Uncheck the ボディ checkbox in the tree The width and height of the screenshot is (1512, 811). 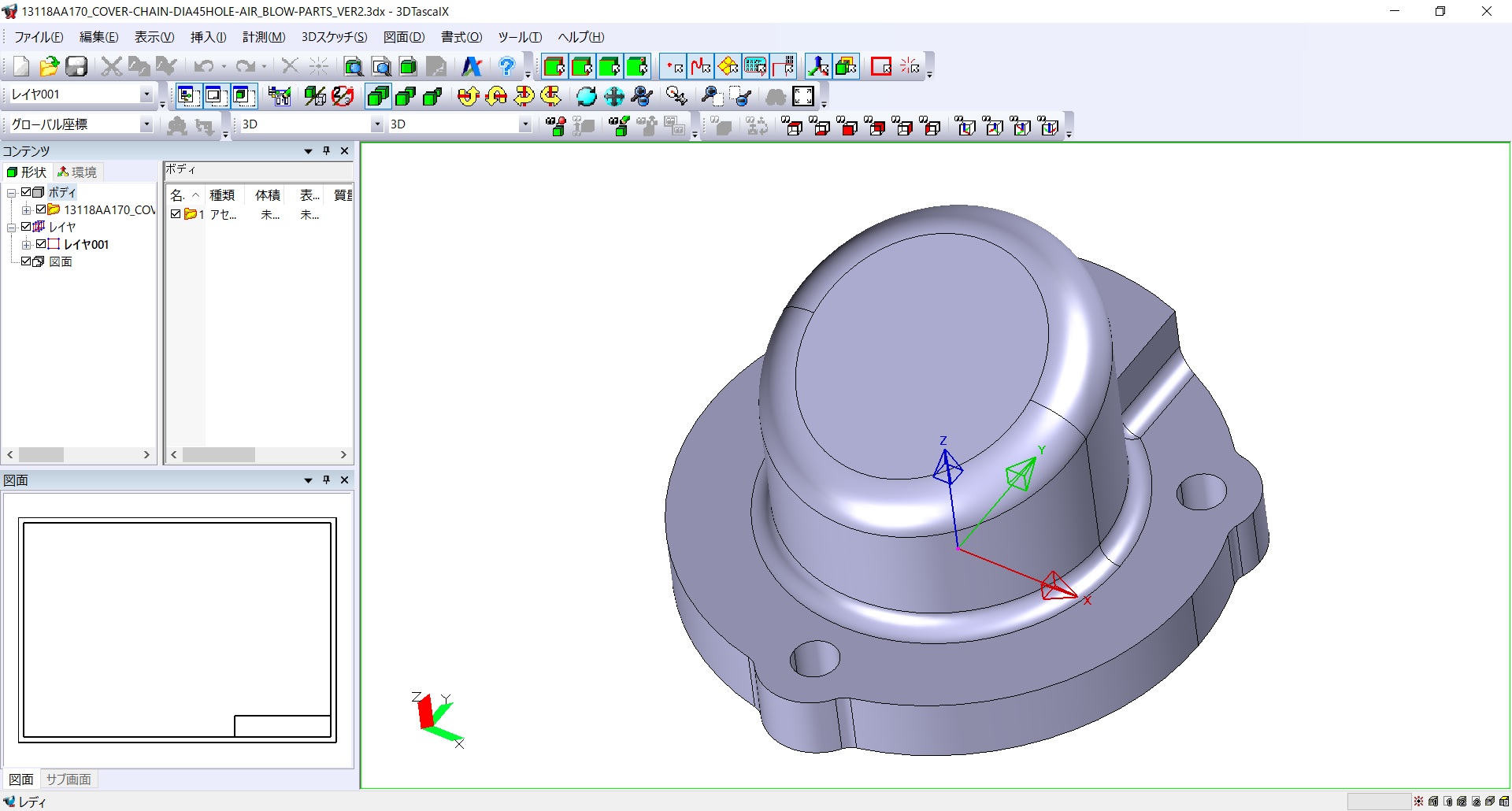pos(26,192)
